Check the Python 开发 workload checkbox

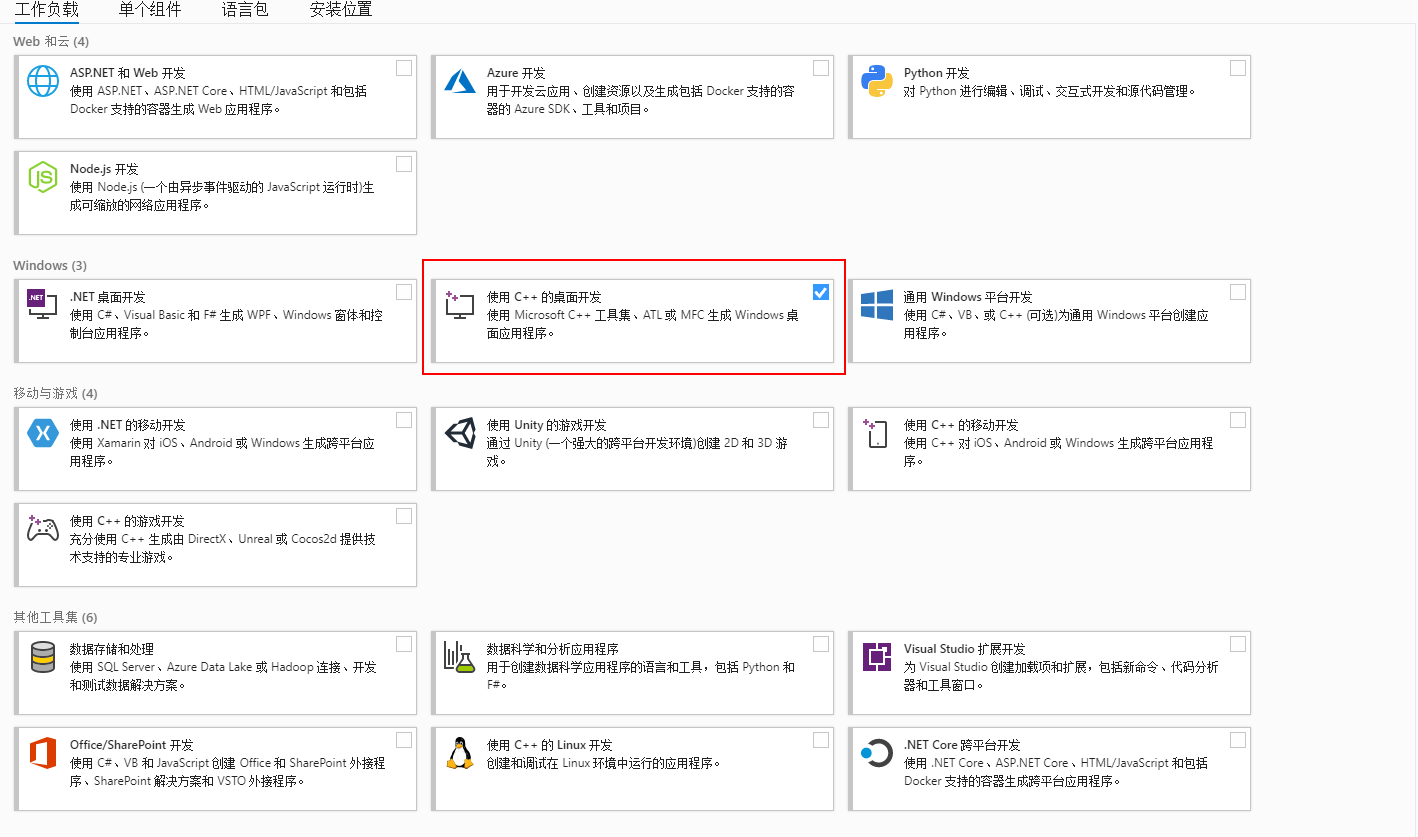(x=1238, y=68)
